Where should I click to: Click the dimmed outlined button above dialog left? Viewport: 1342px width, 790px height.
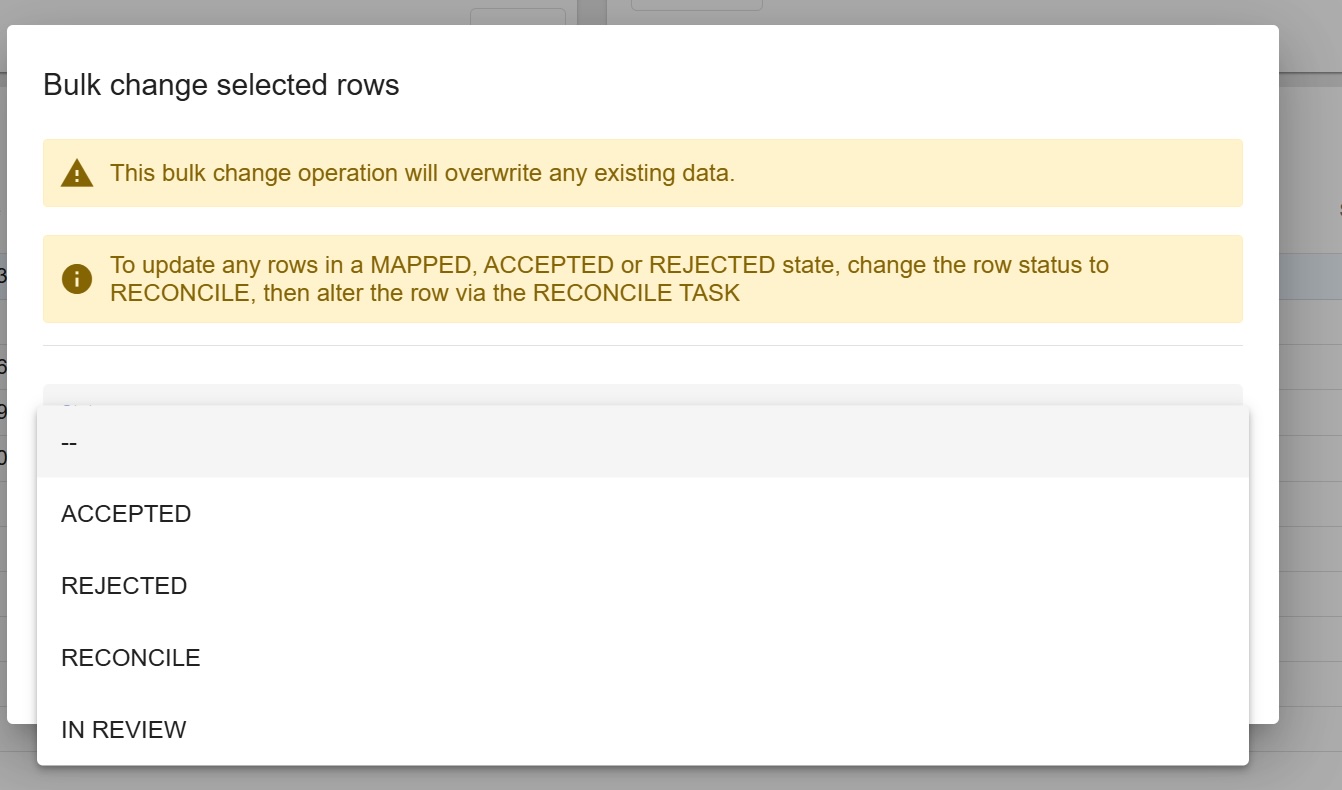click(x=518, y=16)
